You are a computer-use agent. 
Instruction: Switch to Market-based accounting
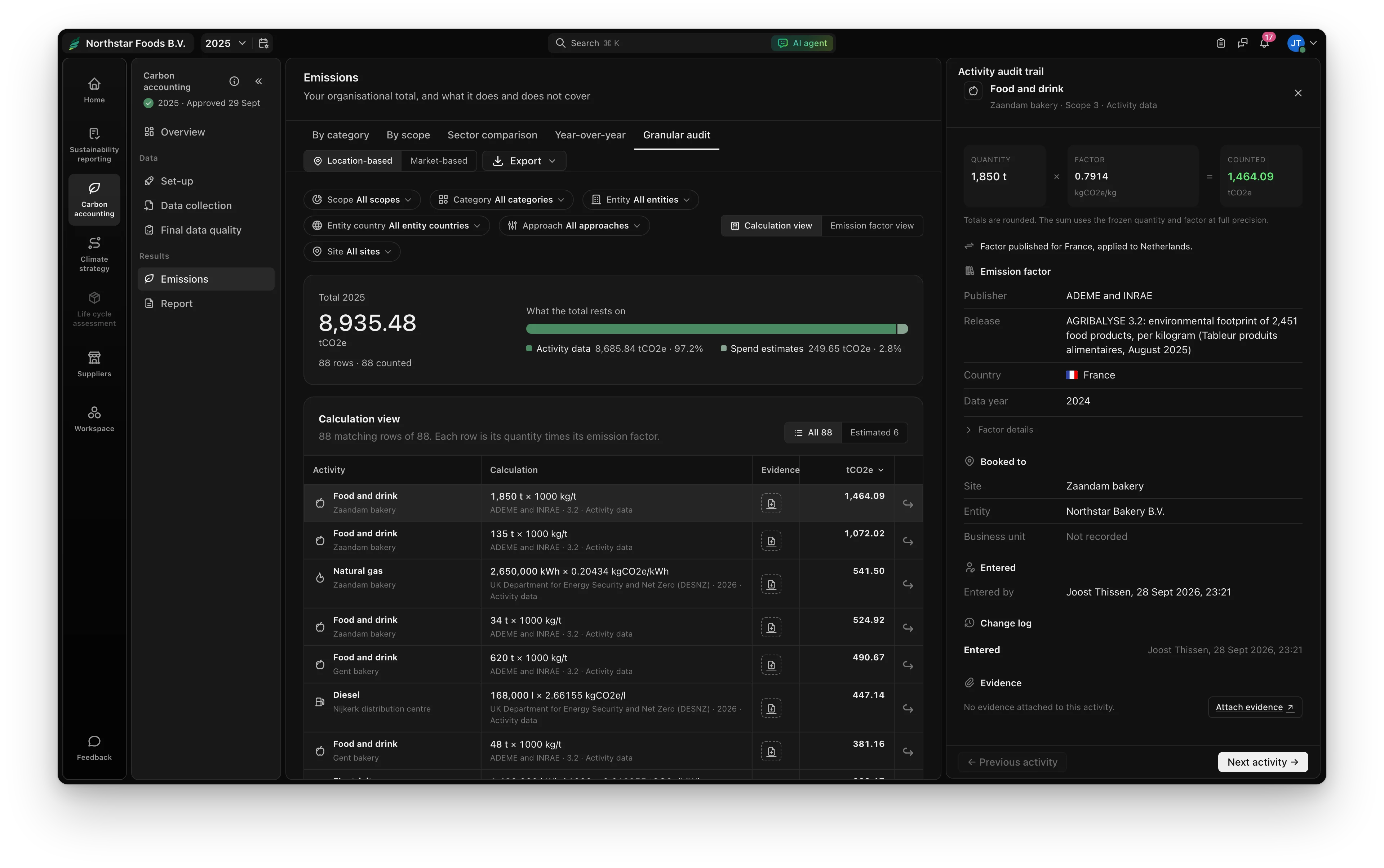coord(439,161)
